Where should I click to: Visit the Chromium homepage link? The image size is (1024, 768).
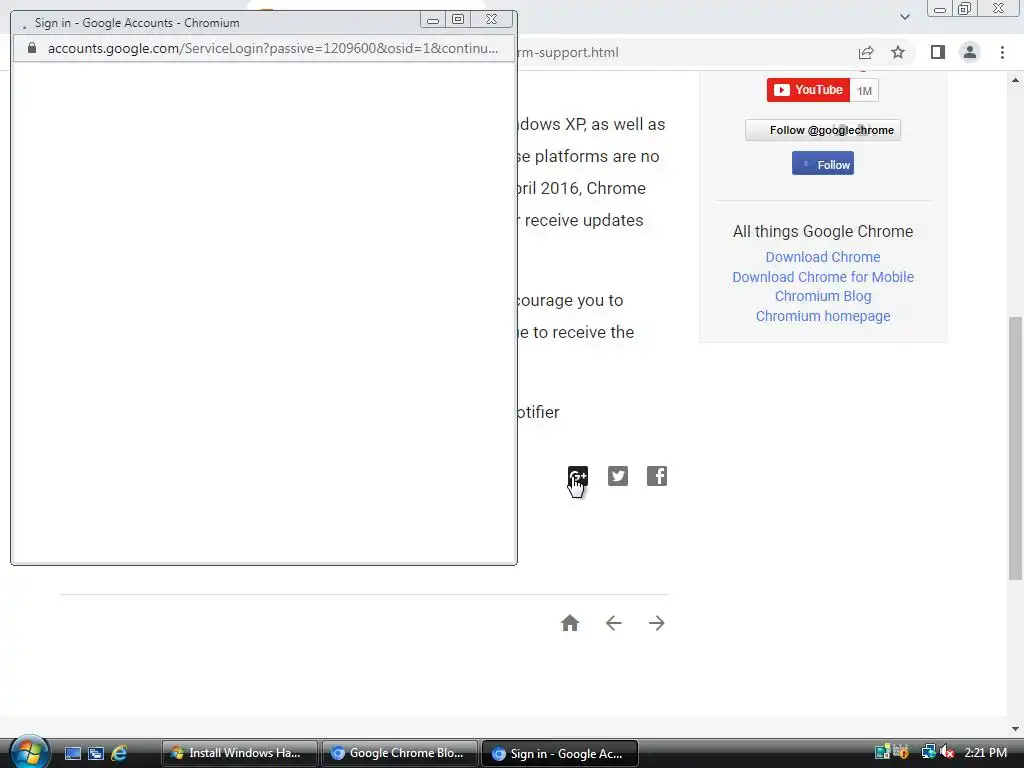pos(823,316)
